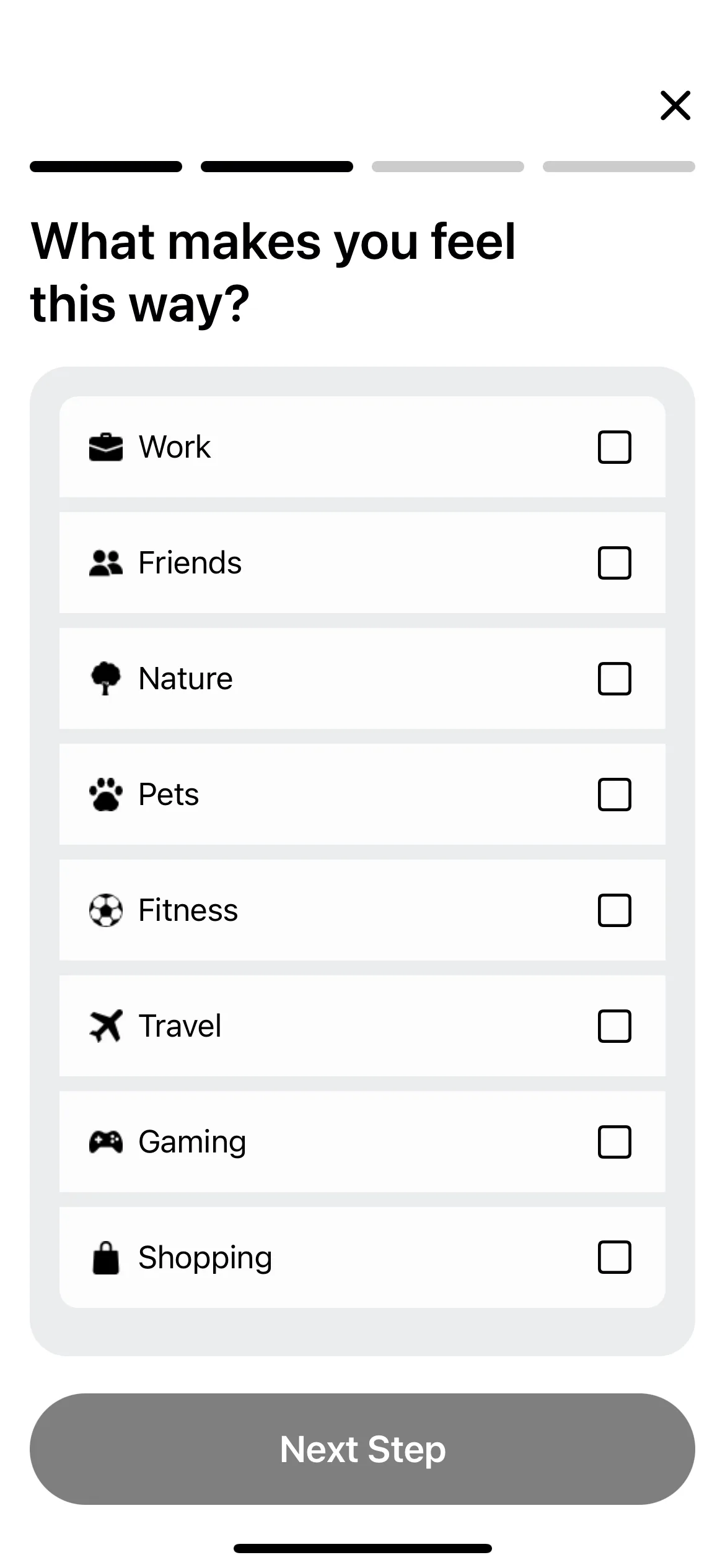Tap the tree icon for Nature

click(106, 679)
